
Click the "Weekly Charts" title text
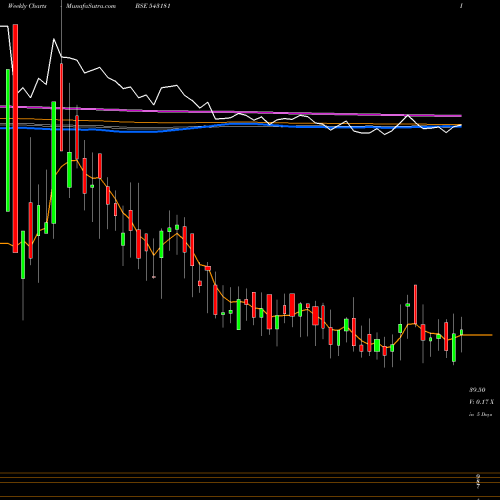(27, 6)
